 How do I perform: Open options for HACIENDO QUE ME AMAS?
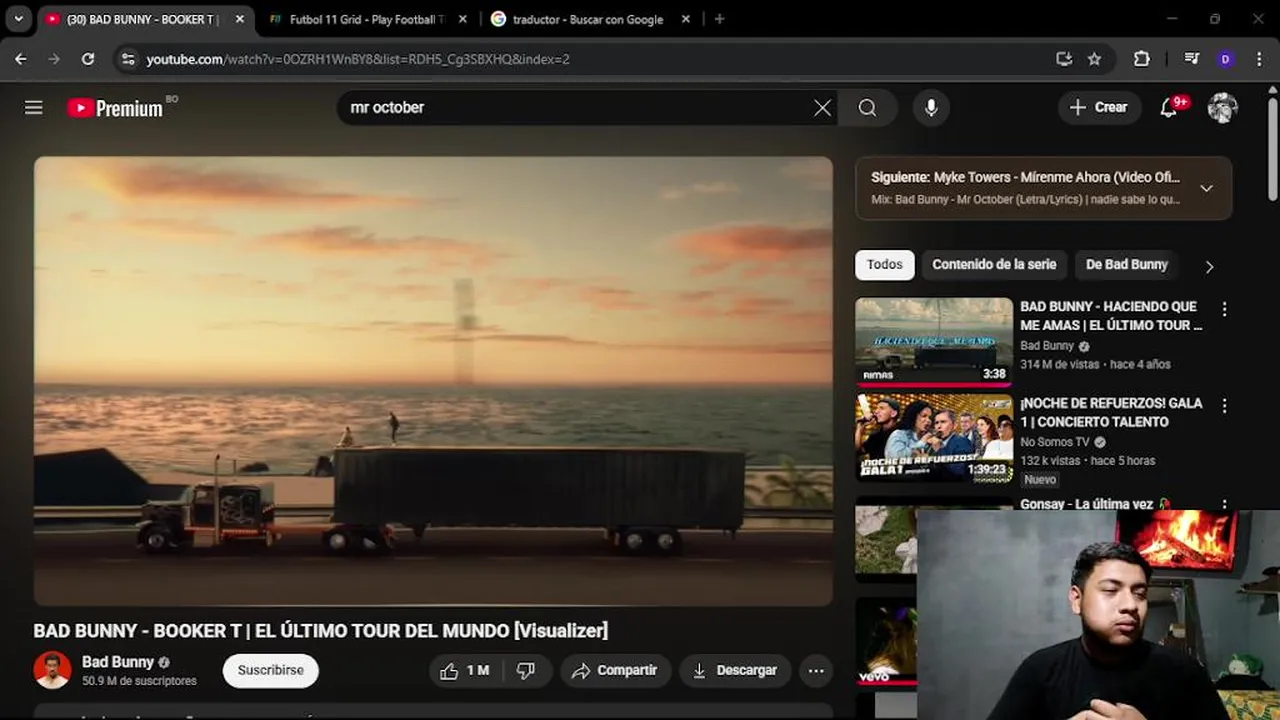click(1224, 309)
